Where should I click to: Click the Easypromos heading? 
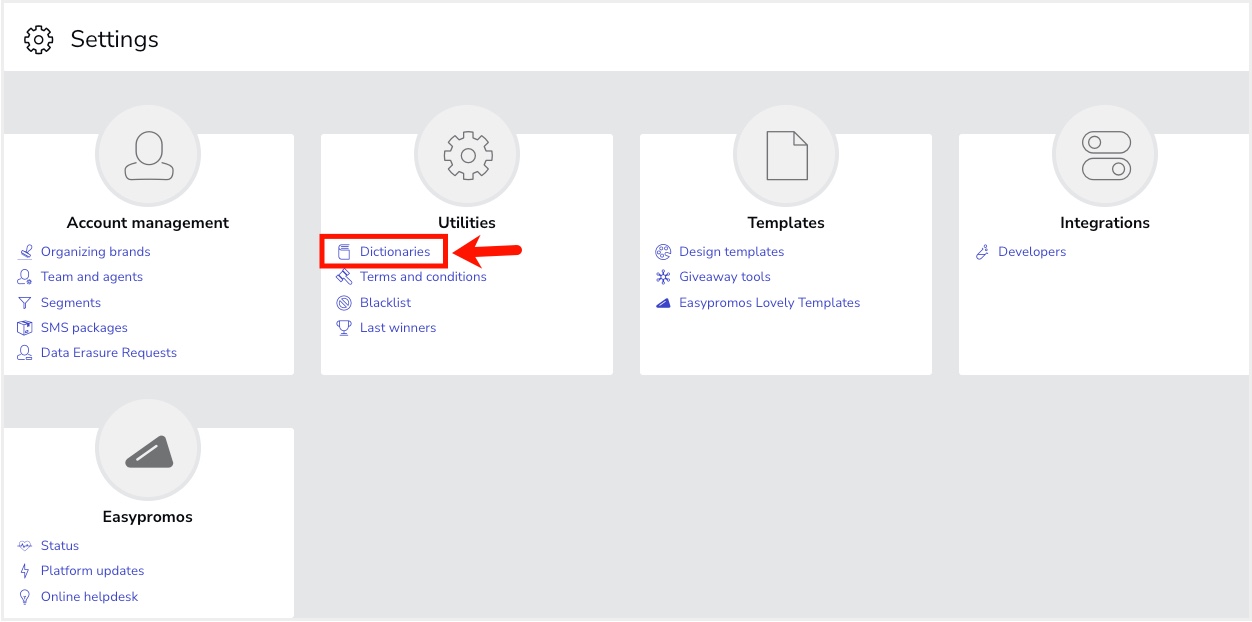pyautogui.click(x=148, y=517)
